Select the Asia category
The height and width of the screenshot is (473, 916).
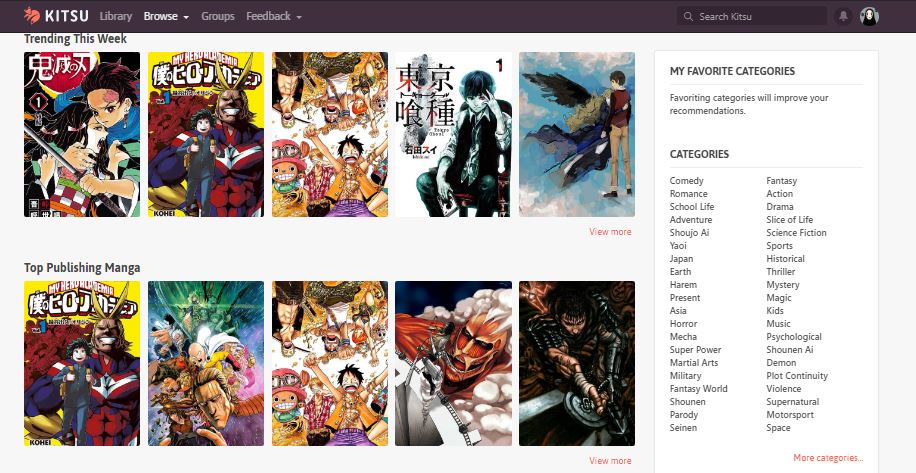coord(678,311)
